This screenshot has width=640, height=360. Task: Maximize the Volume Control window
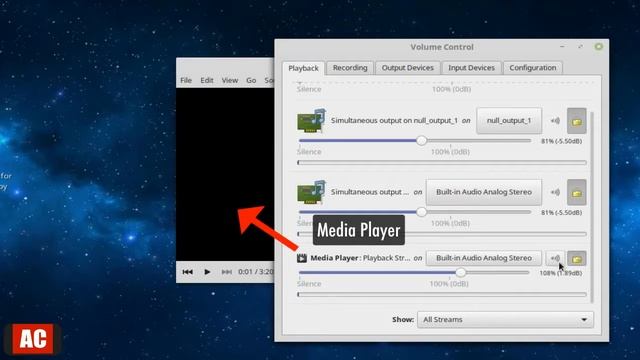(580, 47)
